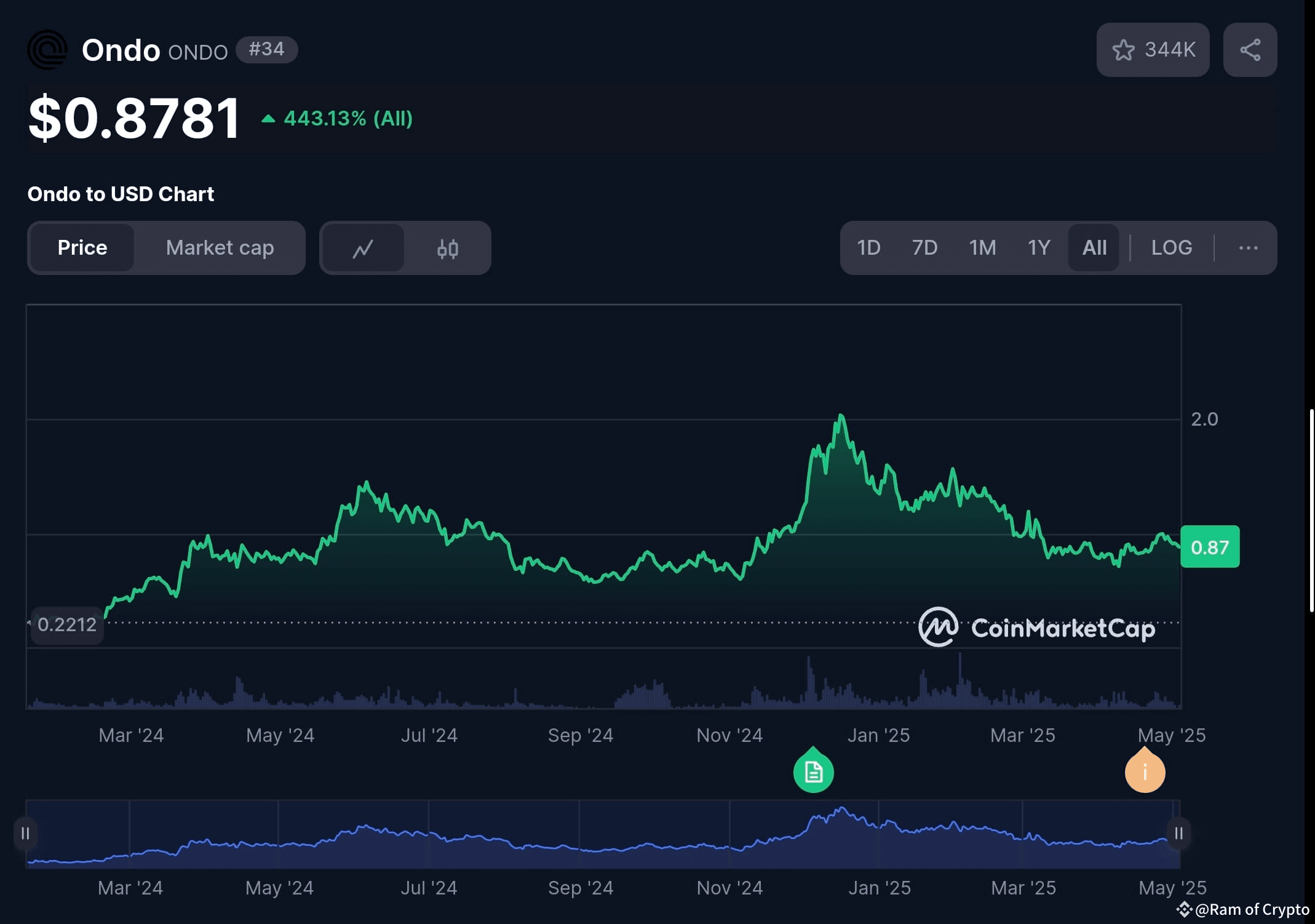Select the Price tab

[x=82, y=248]
